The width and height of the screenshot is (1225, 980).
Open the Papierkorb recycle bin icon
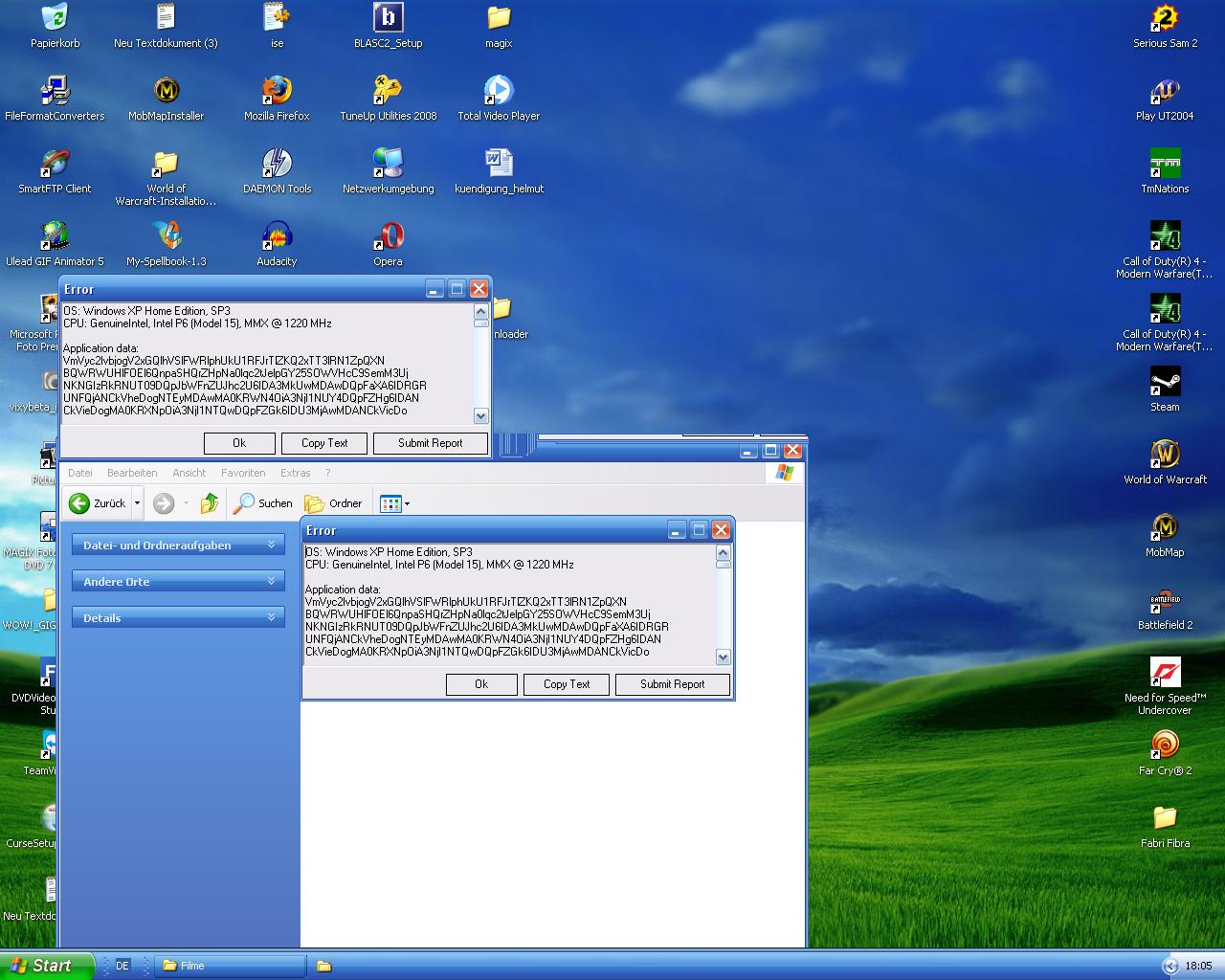(56, 26)
